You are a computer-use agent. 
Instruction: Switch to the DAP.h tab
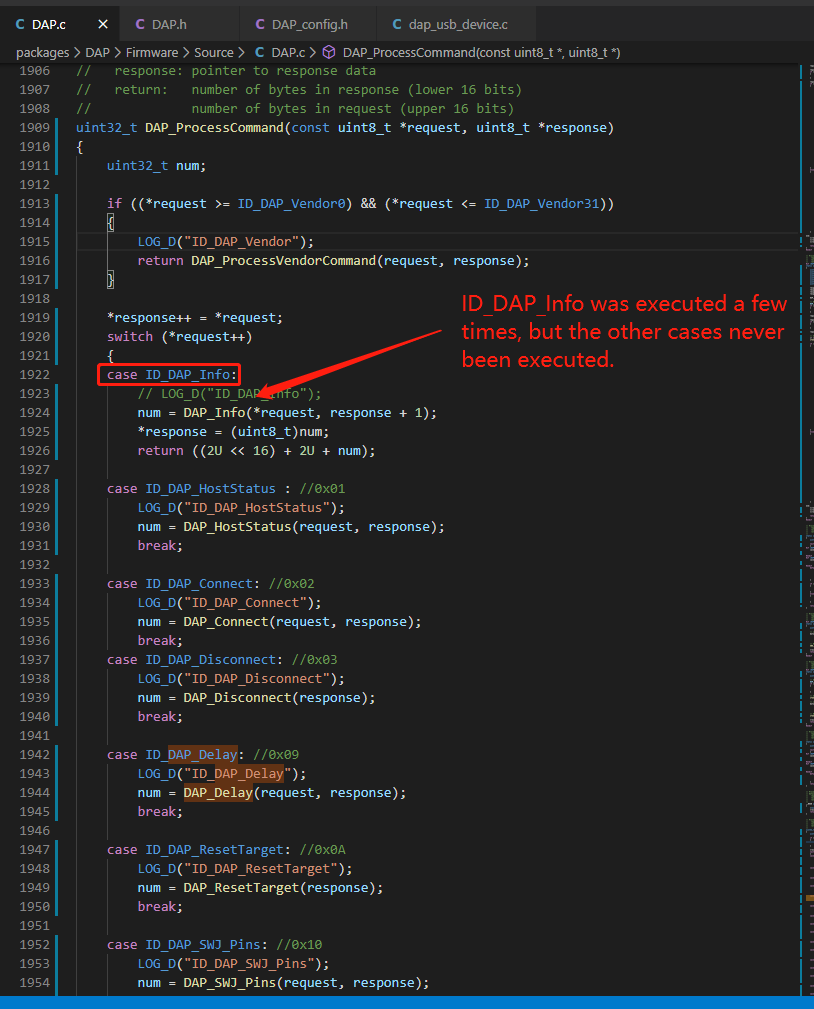169,24
